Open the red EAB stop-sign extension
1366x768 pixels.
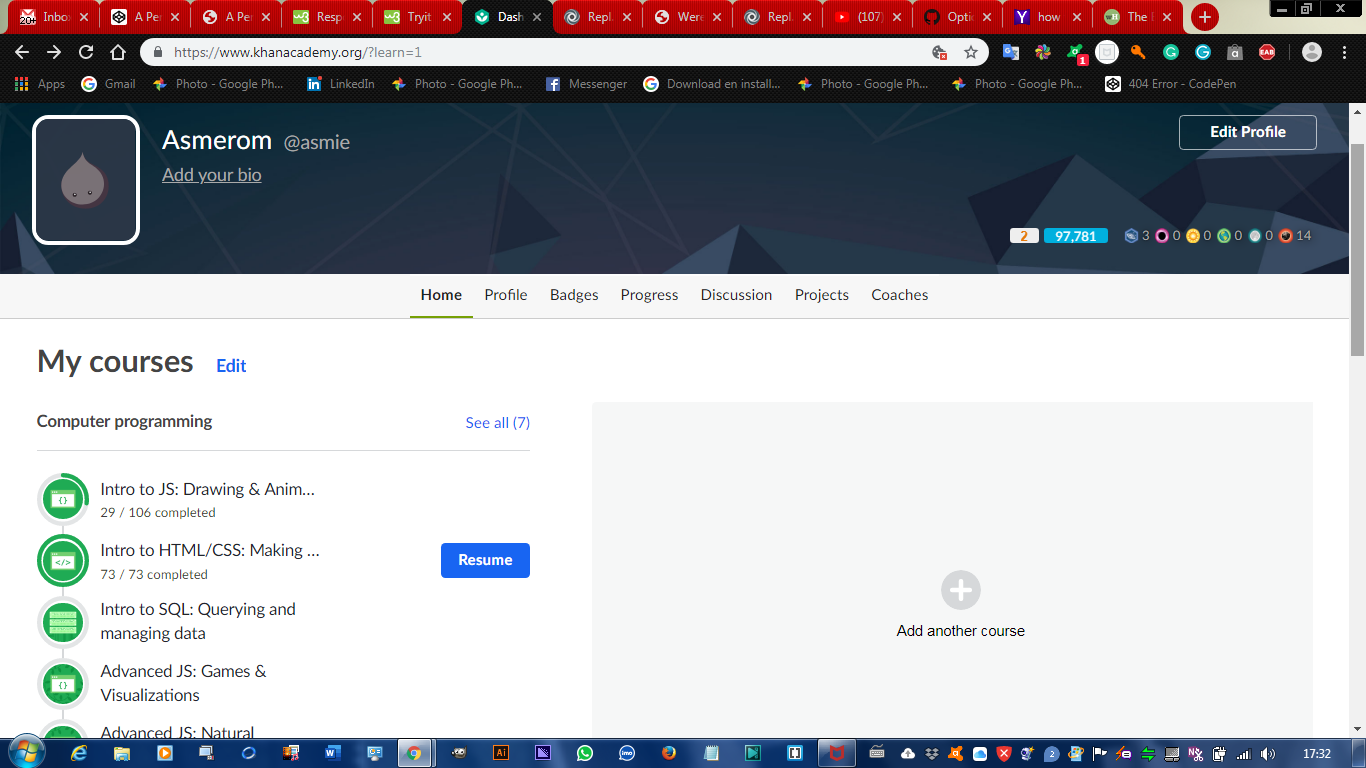[1267, 52]
